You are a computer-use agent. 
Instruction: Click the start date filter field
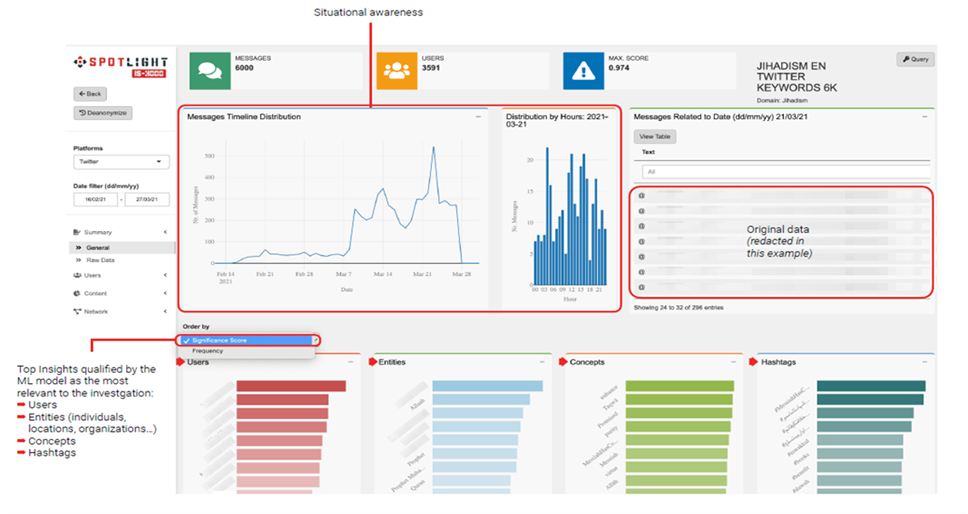tap(95, 199)
